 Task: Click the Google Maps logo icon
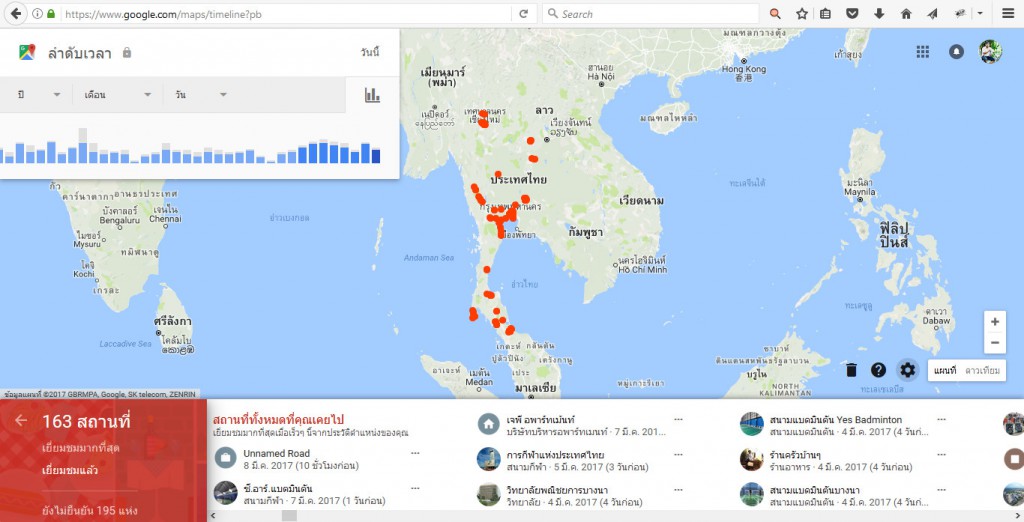click(x=27, y=53)
